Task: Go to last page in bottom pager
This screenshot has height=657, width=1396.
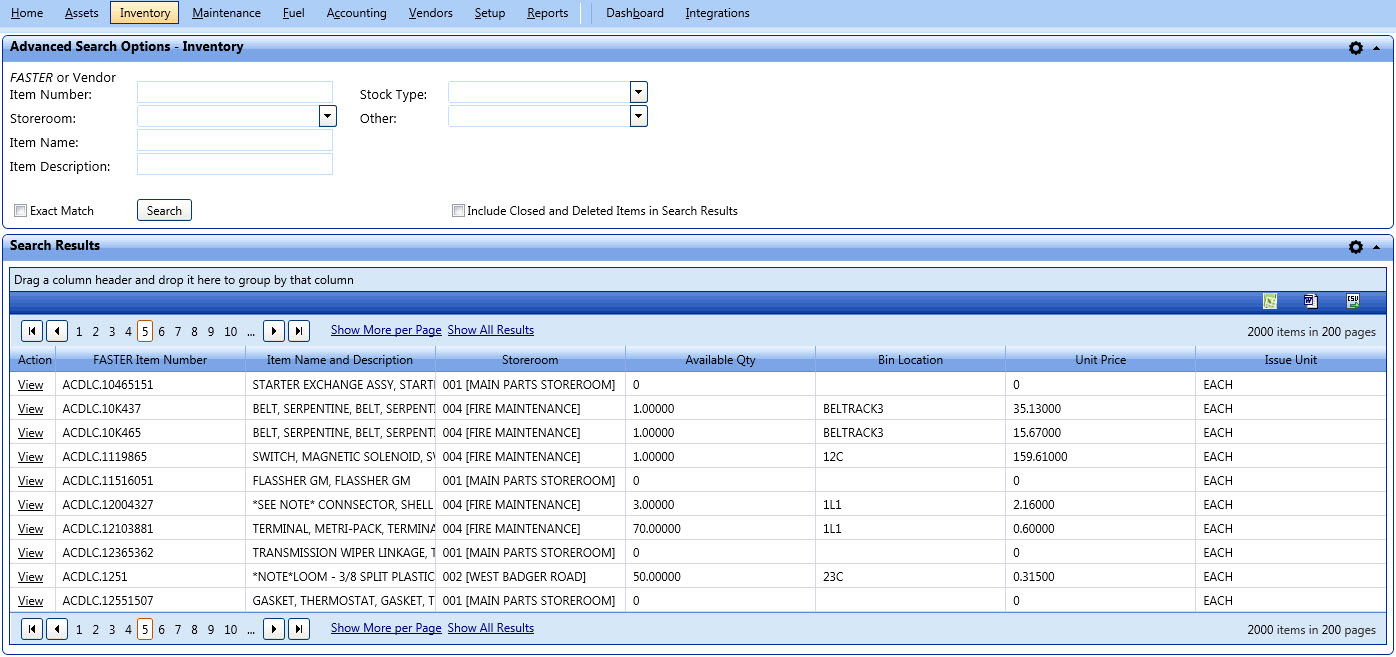Action: (x=299, y=629)
